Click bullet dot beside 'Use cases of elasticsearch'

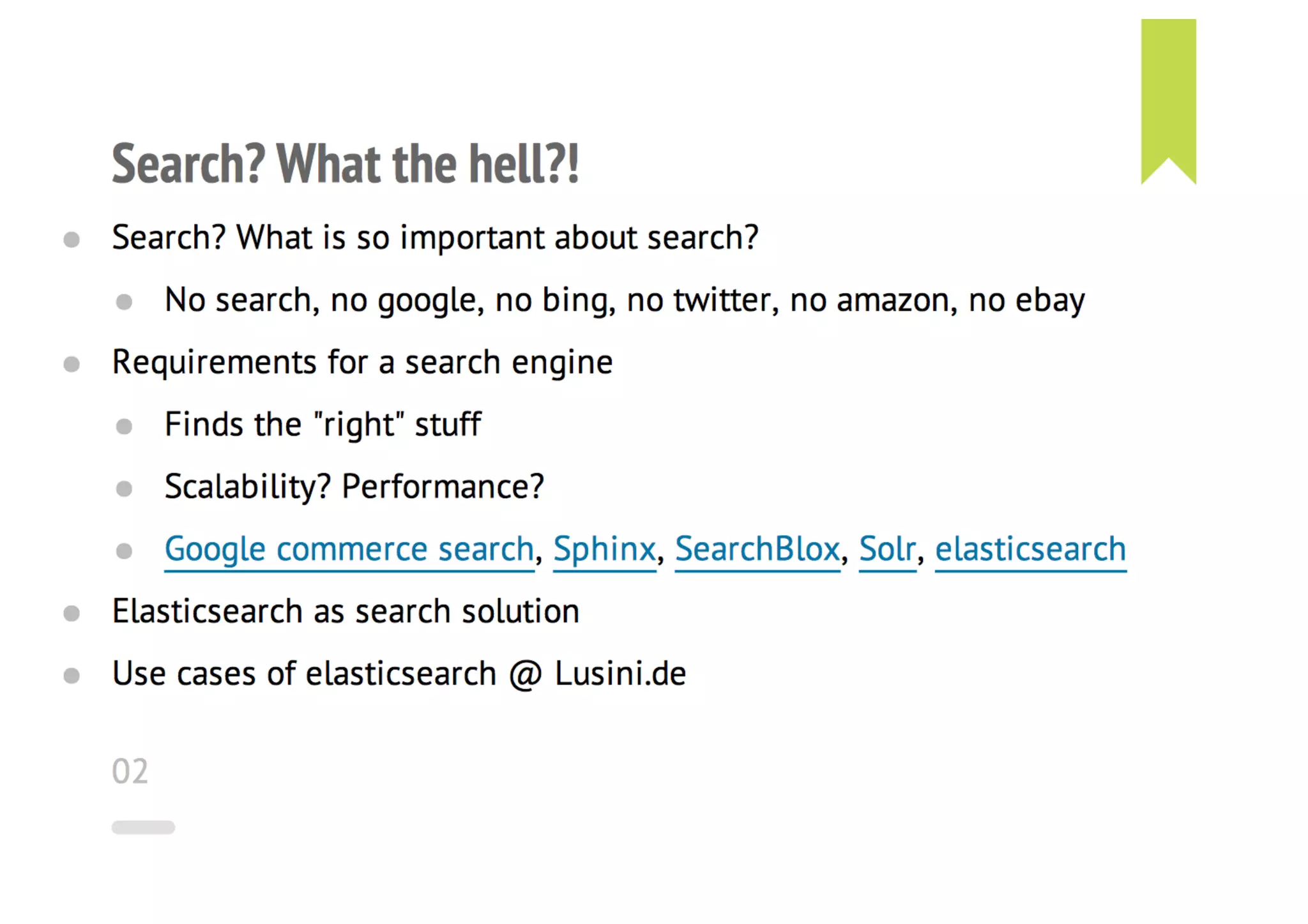pos(72,676)
